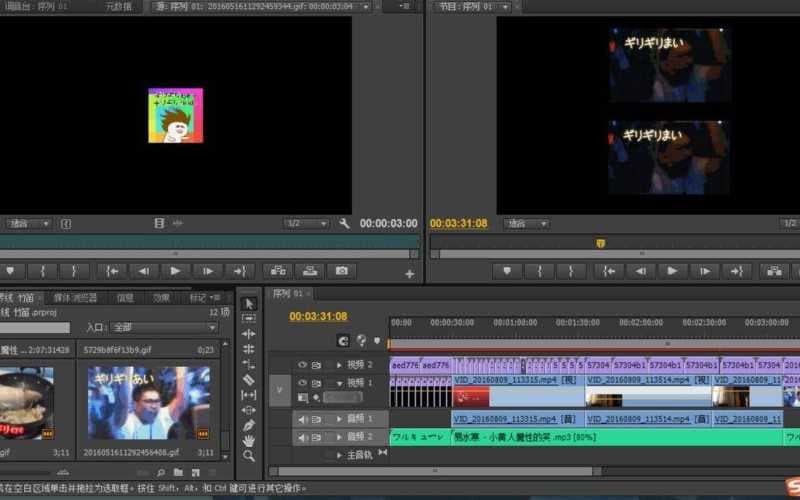Mute audio track 1 speaker toggle

point(302,419)
